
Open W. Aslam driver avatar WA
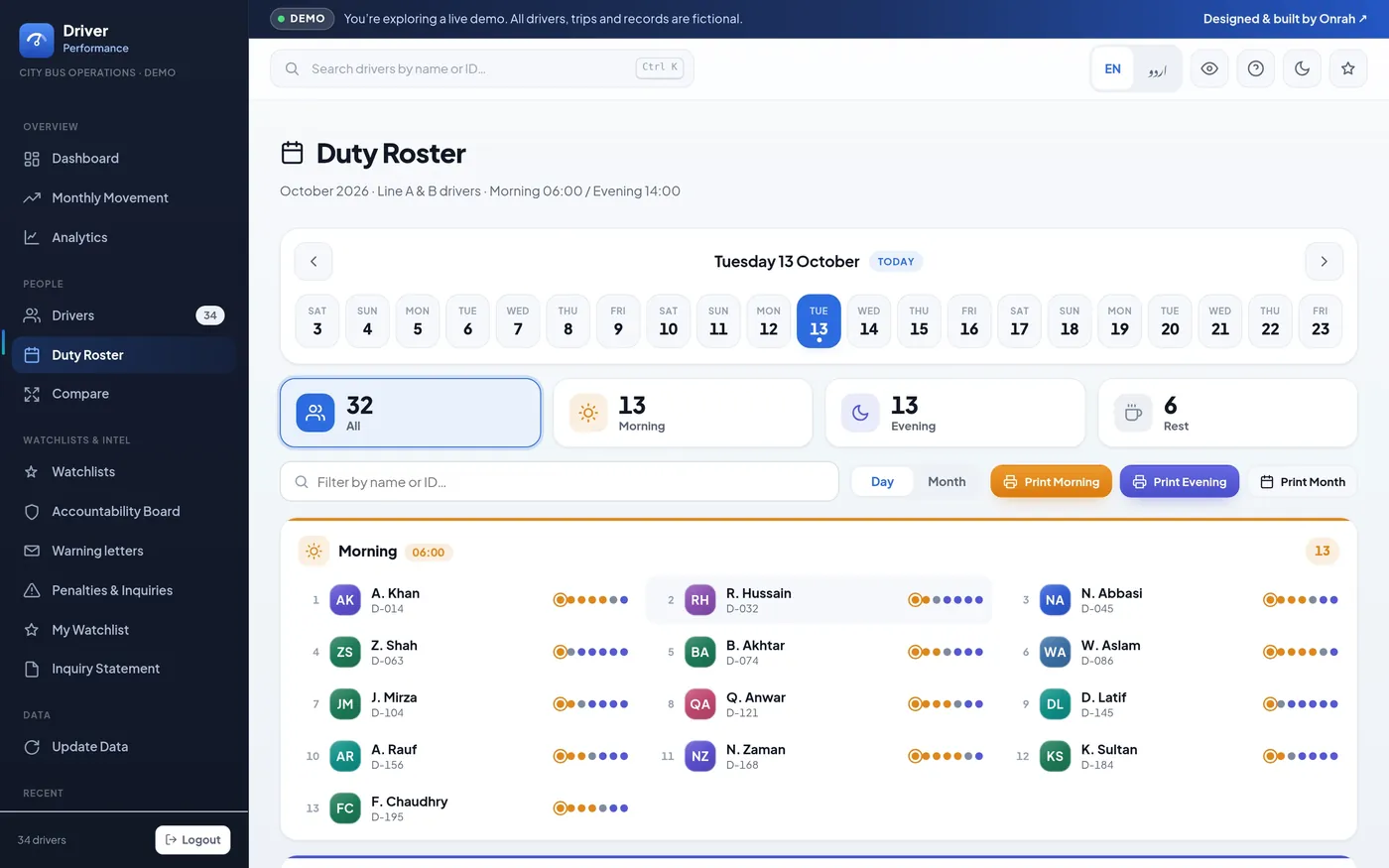click(1055, 652)
